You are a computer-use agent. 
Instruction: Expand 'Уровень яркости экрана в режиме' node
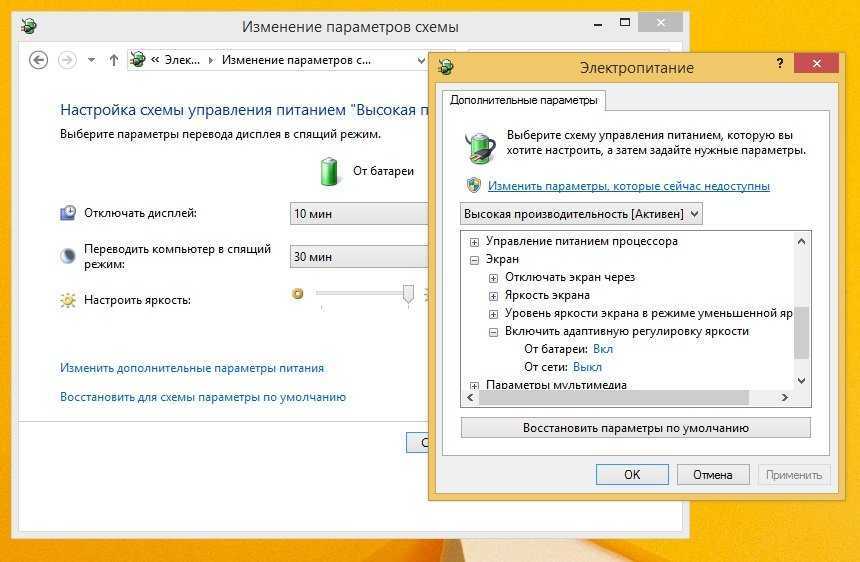point(494,314)
